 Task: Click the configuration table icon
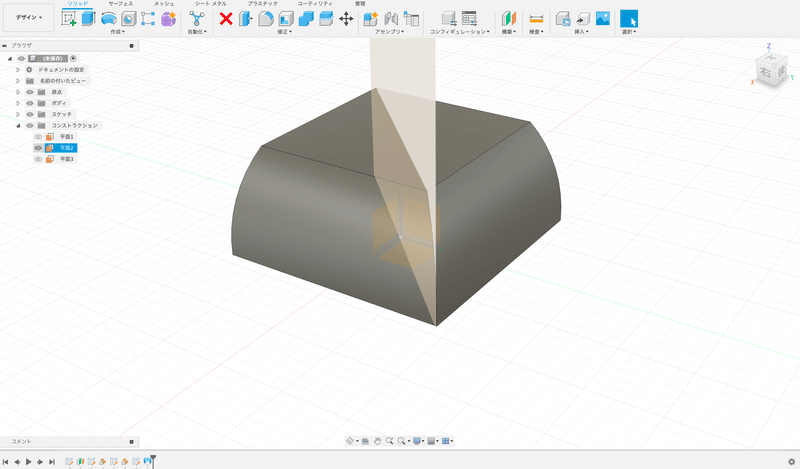click(x=469, y=19)
